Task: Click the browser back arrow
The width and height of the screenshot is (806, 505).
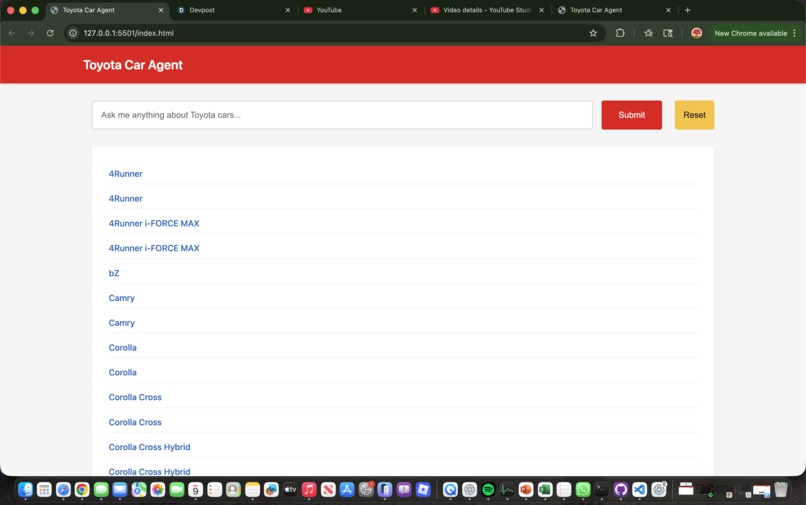Action: coord(12,33)
